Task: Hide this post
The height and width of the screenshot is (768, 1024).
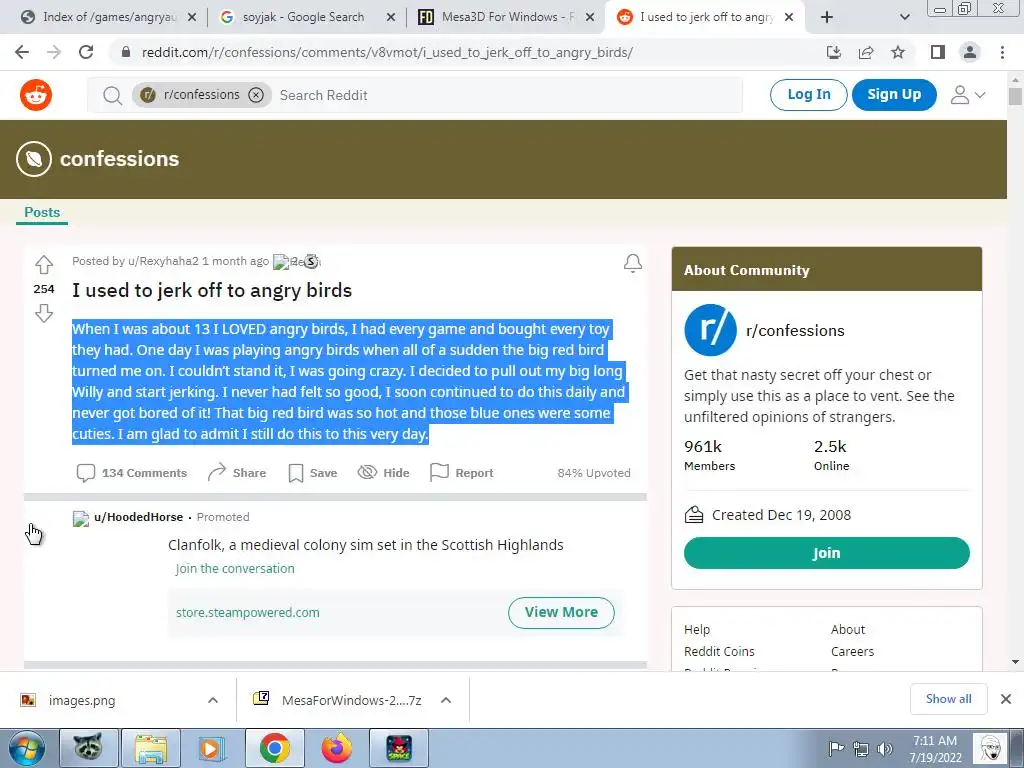Action: (x=383, y=473)
